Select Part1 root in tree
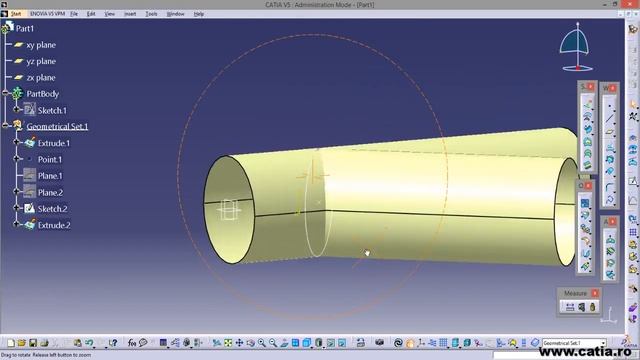Viewport: 640px width, 360px height. click(x=24, y=29)
